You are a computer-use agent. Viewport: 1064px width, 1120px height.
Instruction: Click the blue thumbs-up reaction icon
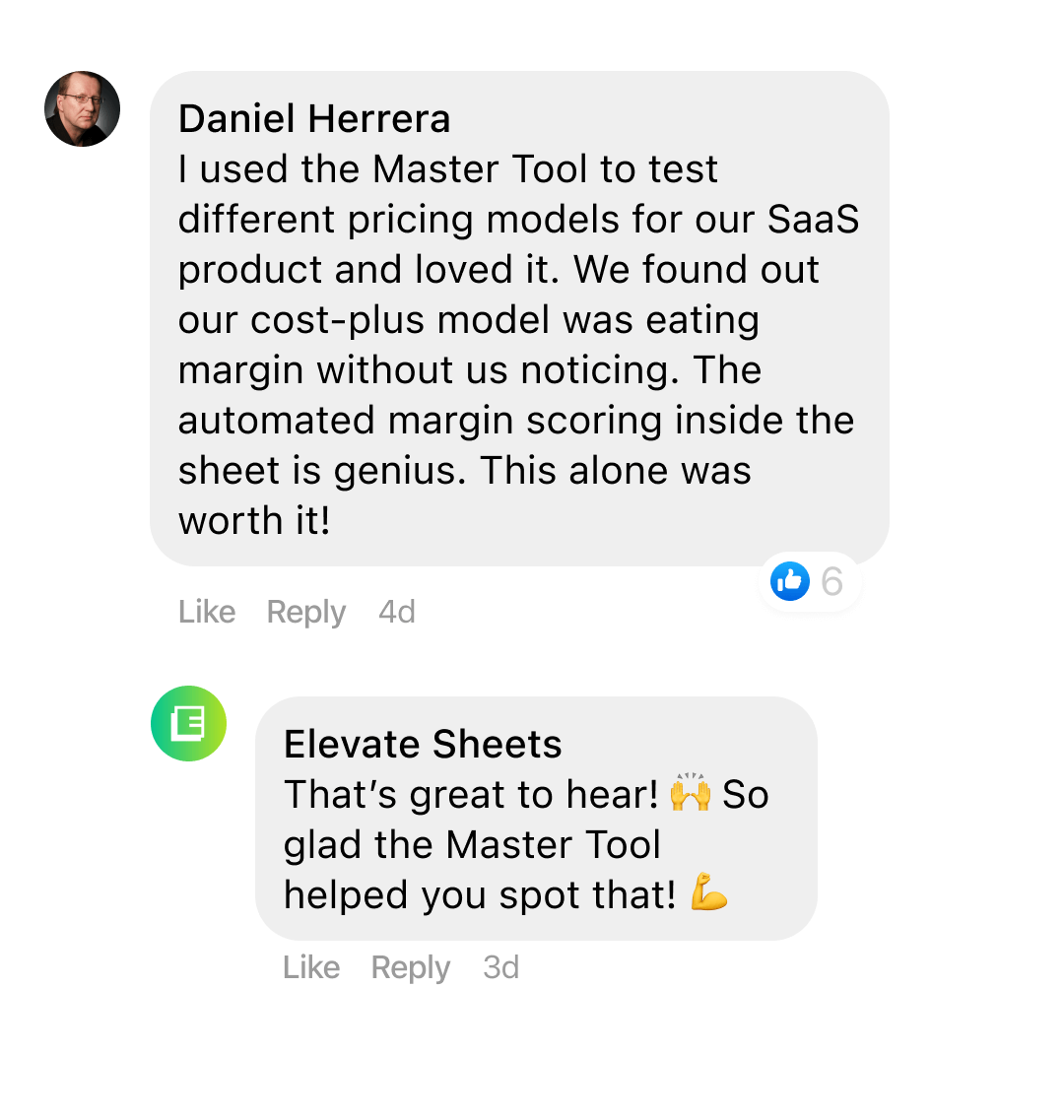pyautogui.click(x=790, y=581)
